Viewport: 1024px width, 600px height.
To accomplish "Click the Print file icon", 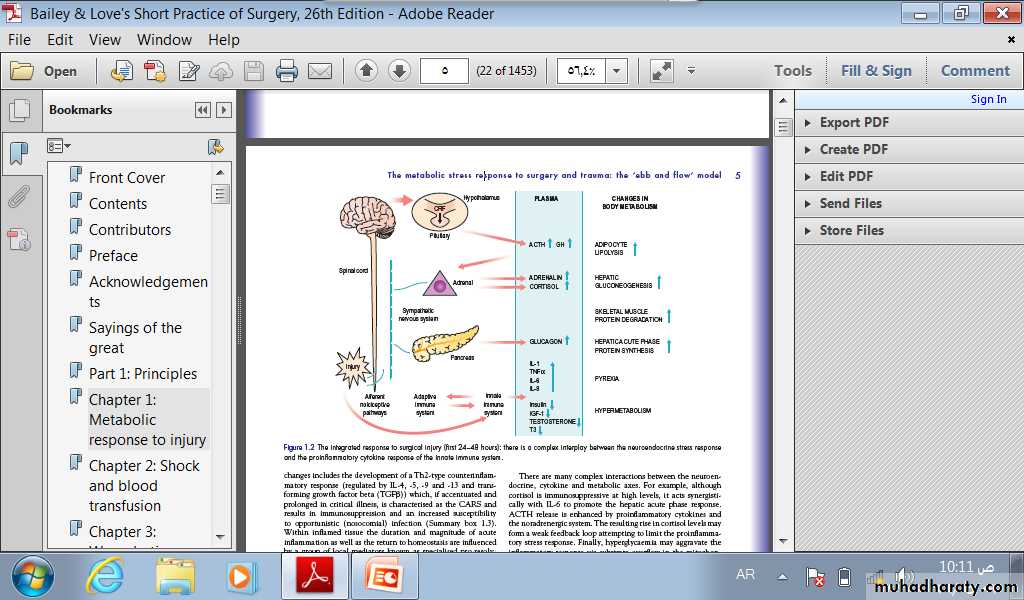I will point(286,71).
